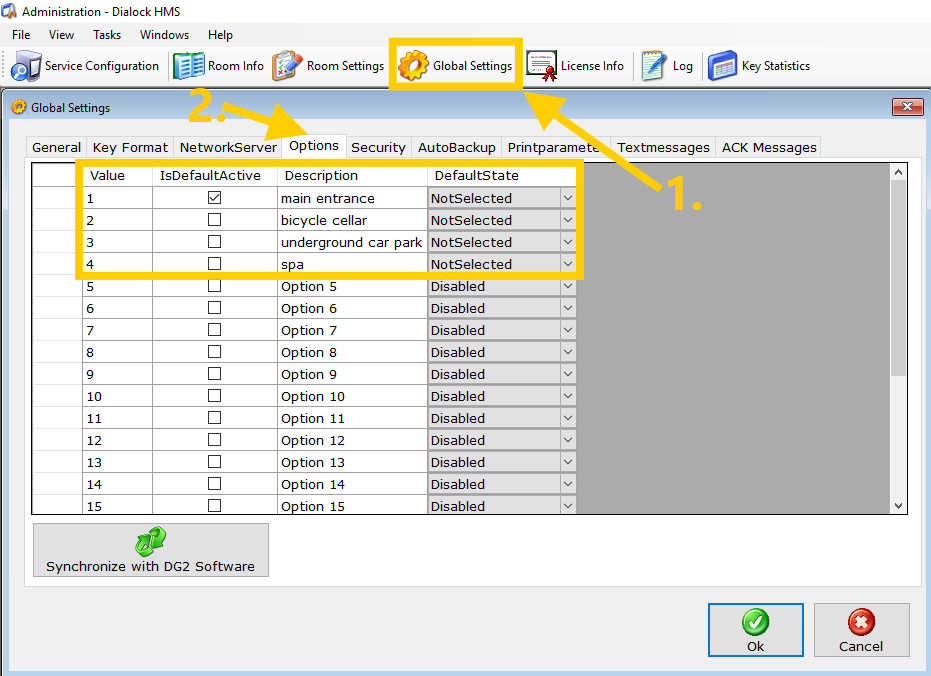Image resolution: width=931 pixels, height=676 pixels.
Task: Click the Description field of Option 10
Action: click(x=352, y=396)
